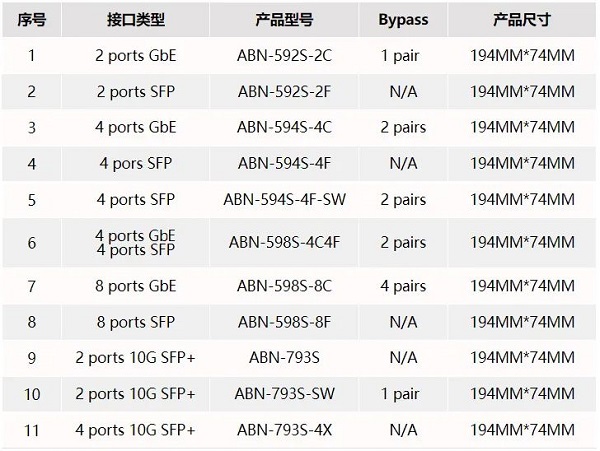This screenshot has width=600, height=451.
Task: Click the ABN-594S-4F-SW model cell
Action: pos(284,200)
